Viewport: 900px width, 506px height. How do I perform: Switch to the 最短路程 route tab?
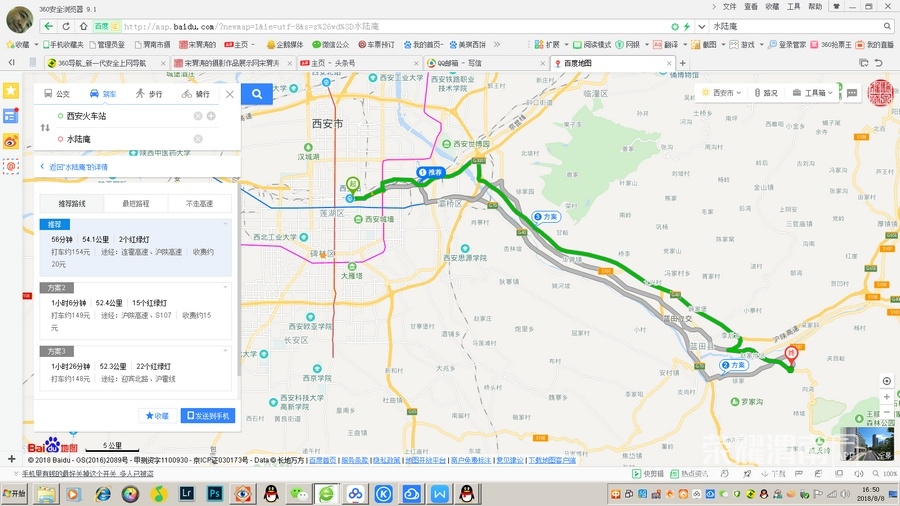tap(136, 204)
